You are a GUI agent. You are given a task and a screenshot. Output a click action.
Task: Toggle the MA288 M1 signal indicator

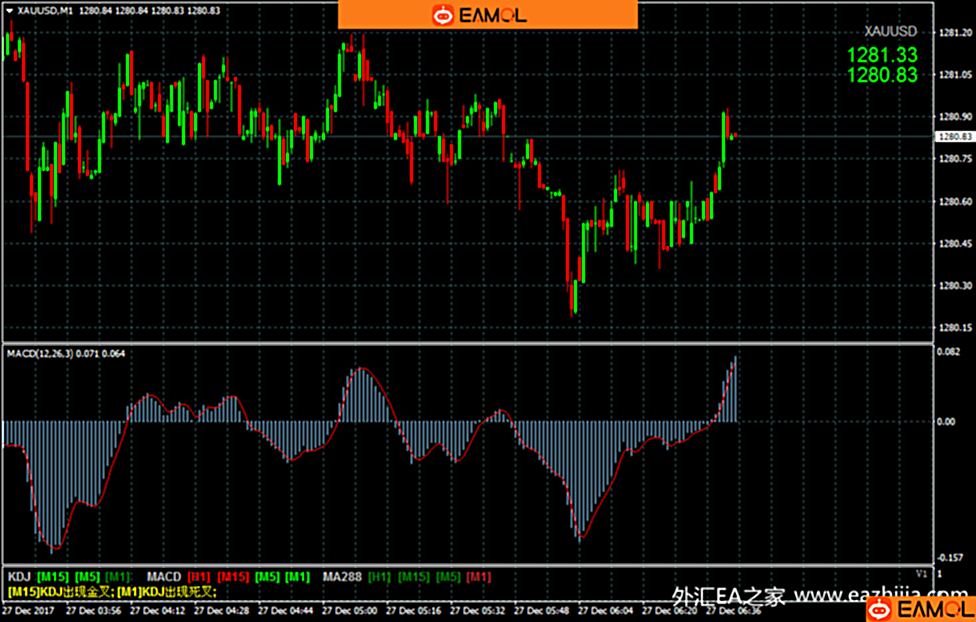click(x=479, y=577)
